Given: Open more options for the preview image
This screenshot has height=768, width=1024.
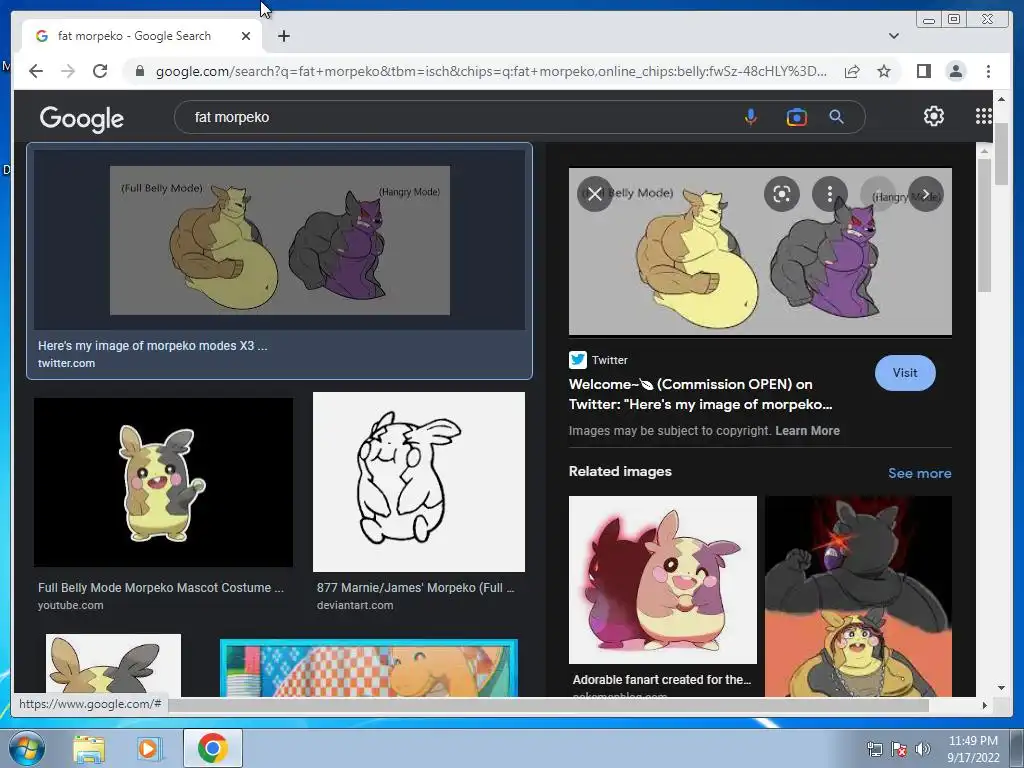Looking at the screenshot, I should [x=829, y=194].
